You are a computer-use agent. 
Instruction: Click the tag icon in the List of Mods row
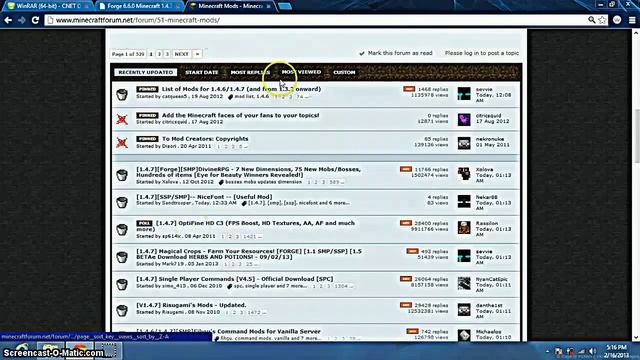click(231, 97)
